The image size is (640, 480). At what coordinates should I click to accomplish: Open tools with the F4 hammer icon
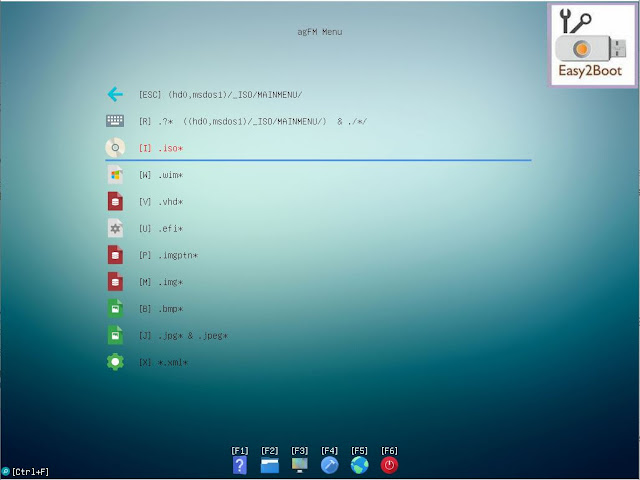[329, 465]
